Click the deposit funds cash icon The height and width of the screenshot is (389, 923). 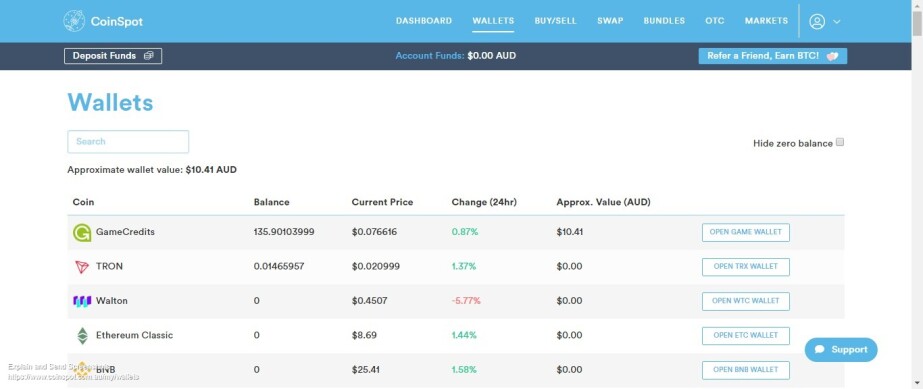click(148, 56)
